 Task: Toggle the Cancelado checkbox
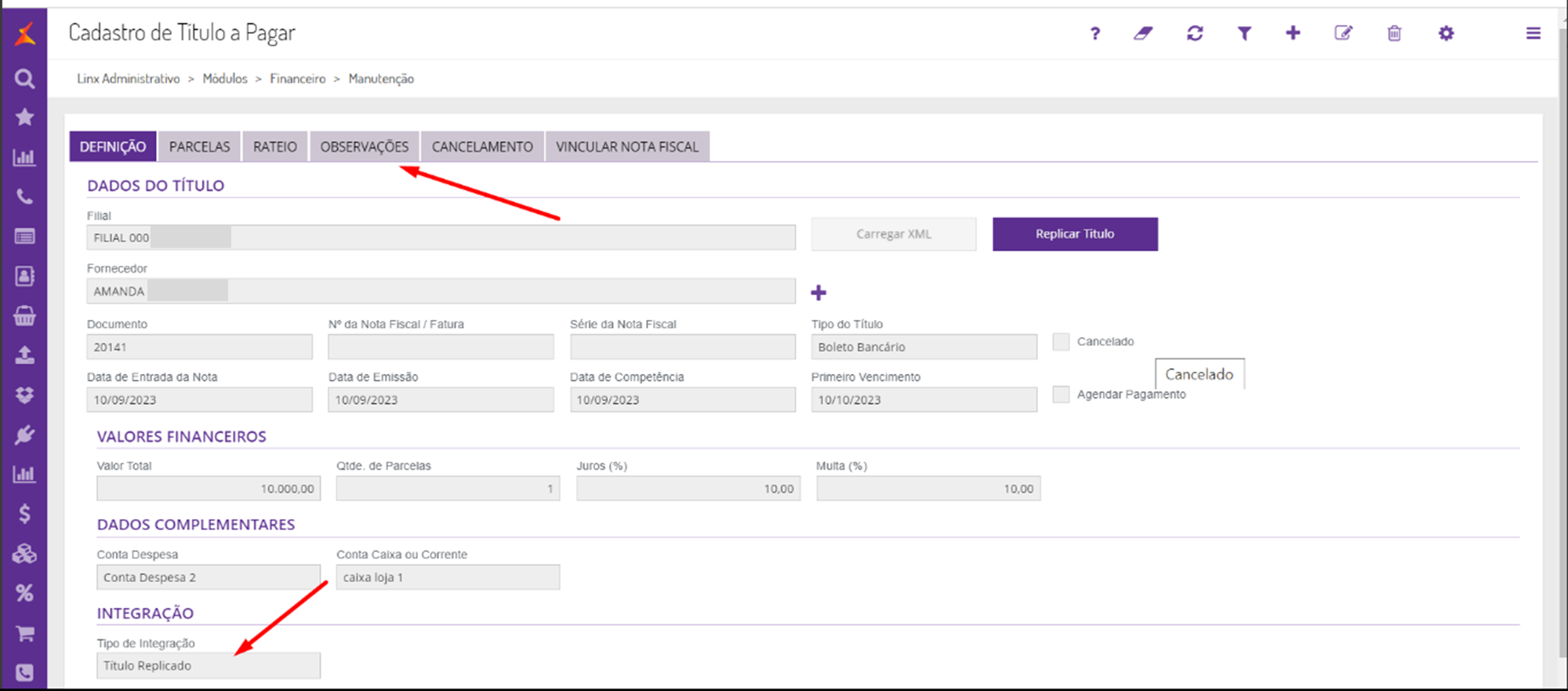[1061, 342]
